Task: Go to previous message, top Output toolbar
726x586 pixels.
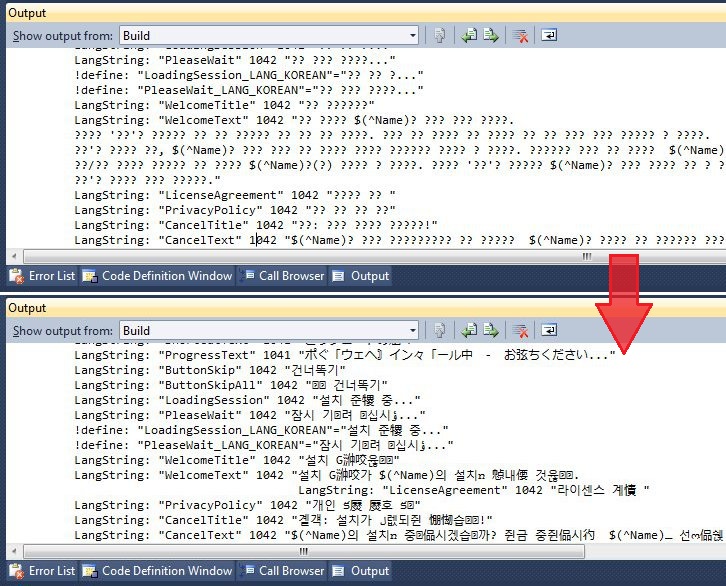Action: [x=469, y=35]
